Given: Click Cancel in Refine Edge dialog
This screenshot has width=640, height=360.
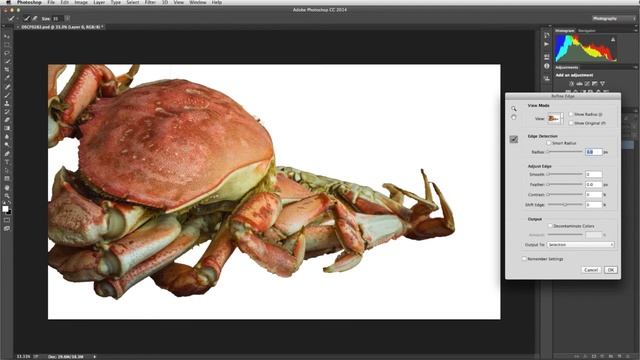Looking at the screenshot, I should [x=591, y=270].
